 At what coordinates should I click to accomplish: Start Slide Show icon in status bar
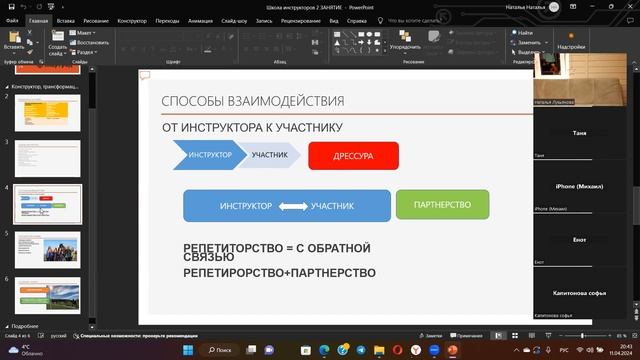click(548, 336)
